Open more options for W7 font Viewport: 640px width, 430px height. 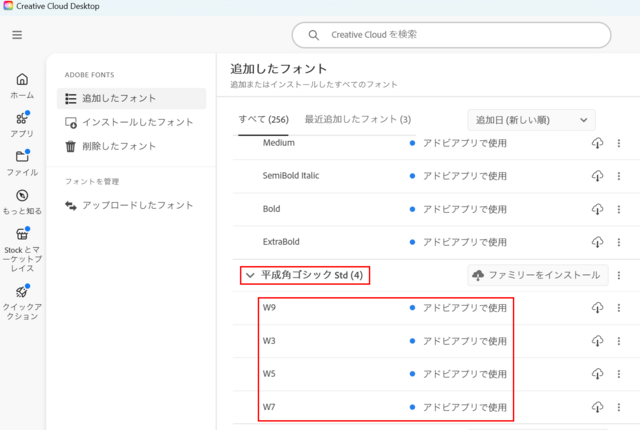(x=619, y=407)
